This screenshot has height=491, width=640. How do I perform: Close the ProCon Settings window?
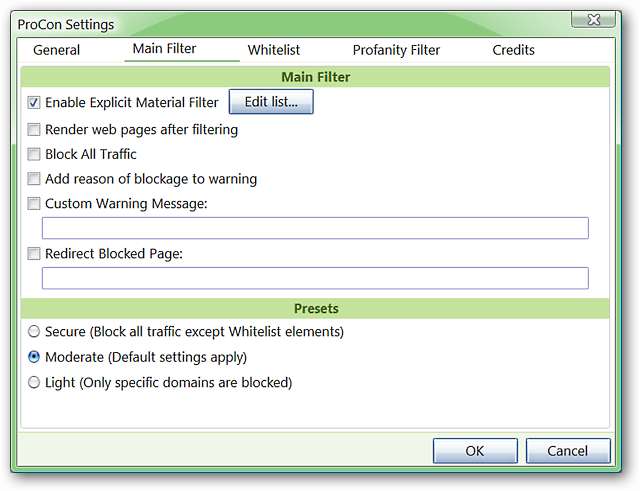pos(593,19)
